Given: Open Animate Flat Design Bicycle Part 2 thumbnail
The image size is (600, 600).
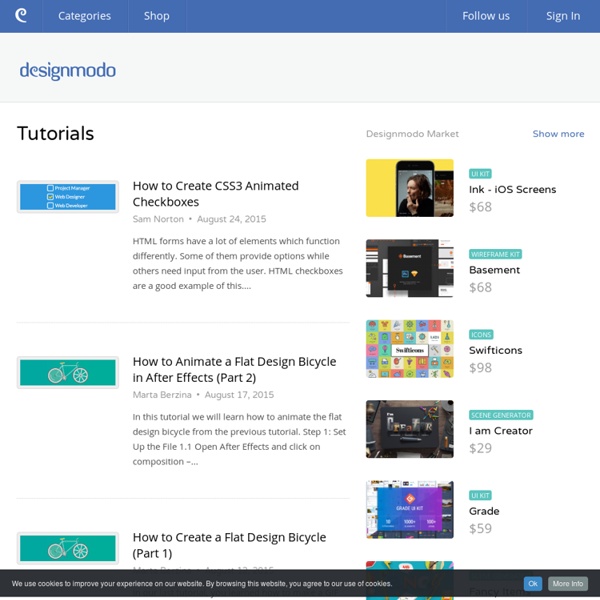Looking at the screenshot, I should tap(68, 372).
